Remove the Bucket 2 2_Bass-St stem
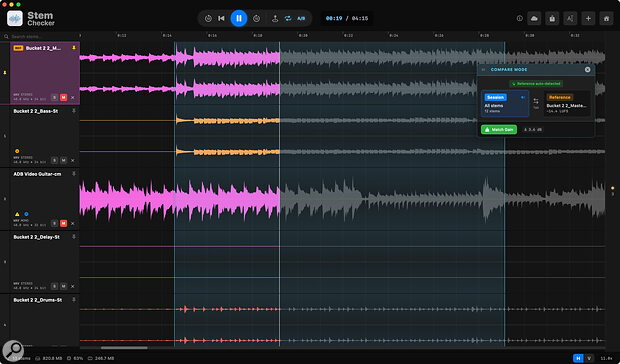The width and height of the screenshot is (620, 364). tap(72, 160)
